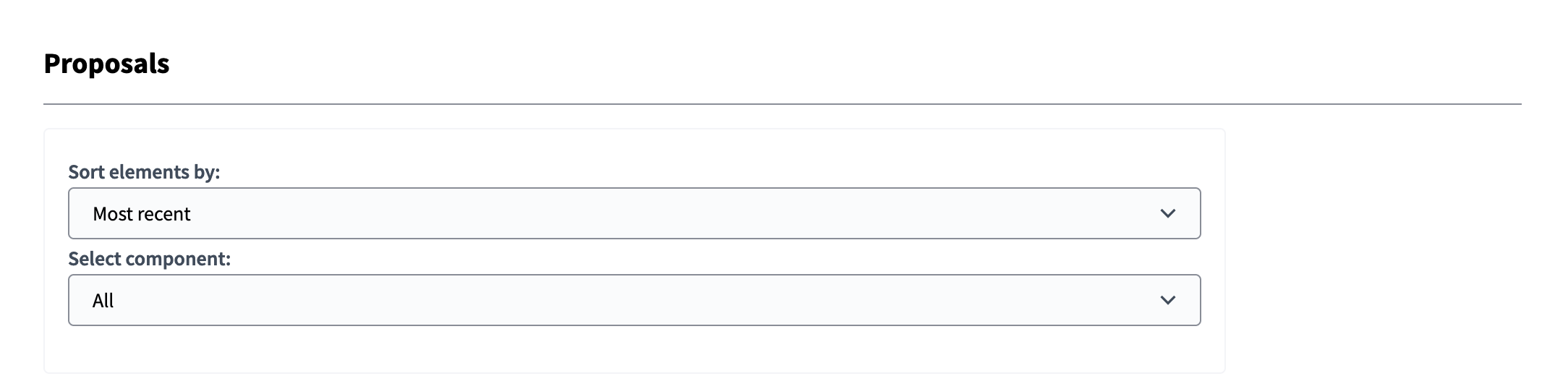Click the chevron arrow in the component dropdown
1568x389 pixels.
[1167, 300]
